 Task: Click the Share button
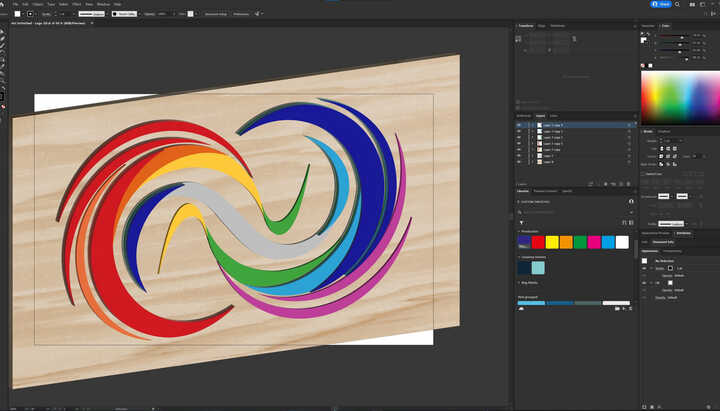pyautogui.click(x=661, y=4)
